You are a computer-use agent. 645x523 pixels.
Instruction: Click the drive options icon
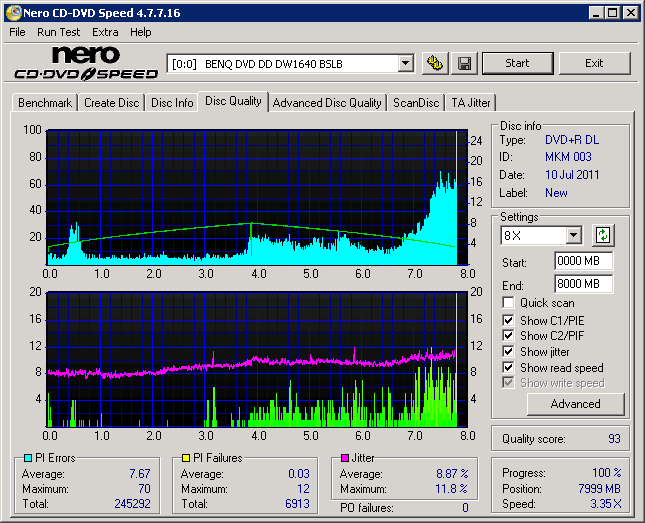(434, 63)
